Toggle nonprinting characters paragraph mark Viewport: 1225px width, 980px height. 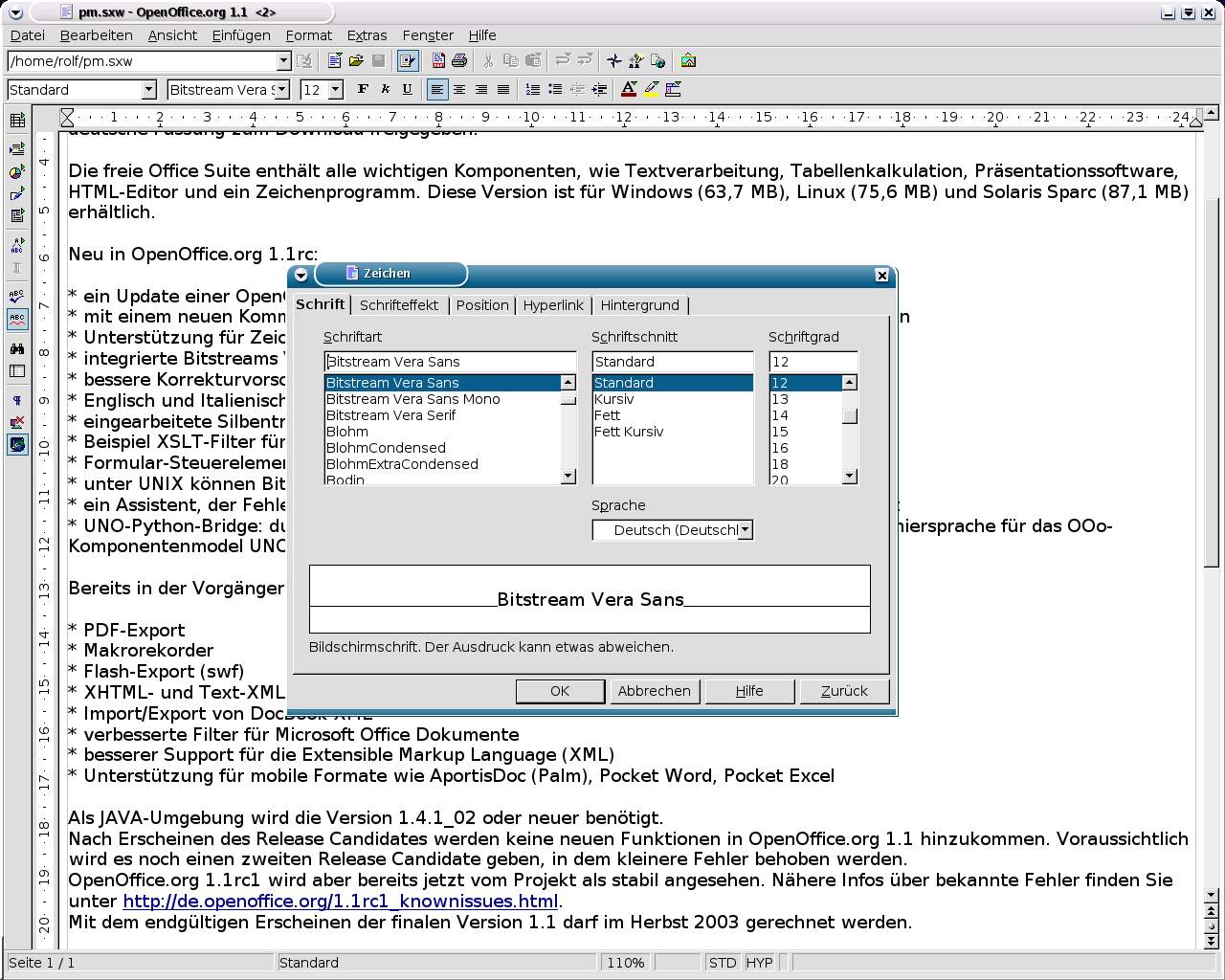(17, 401)
